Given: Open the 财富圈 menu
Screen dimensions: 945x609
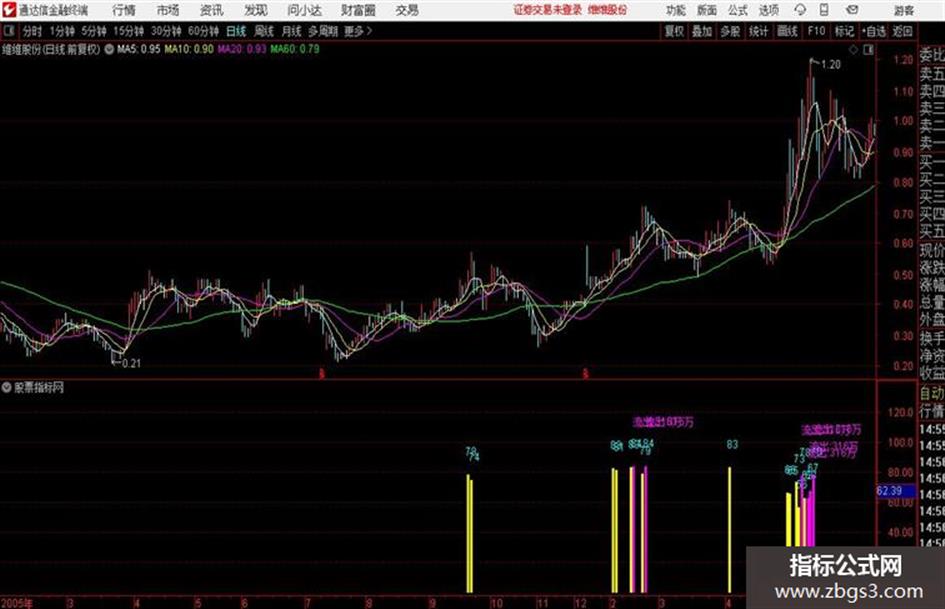Looking at the screenshot, I should [358, 10].
